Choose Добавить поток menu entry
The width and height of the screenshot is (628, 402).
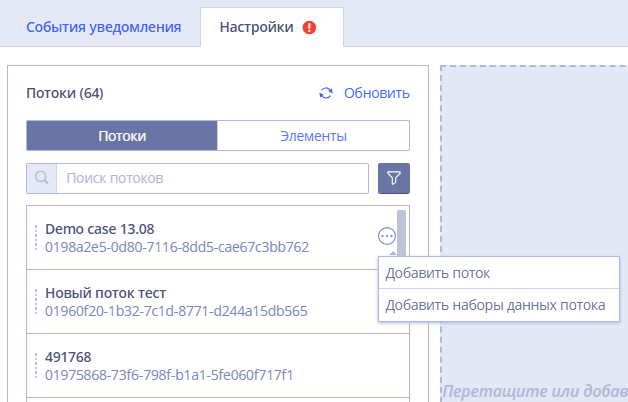[x=499, y=273]
